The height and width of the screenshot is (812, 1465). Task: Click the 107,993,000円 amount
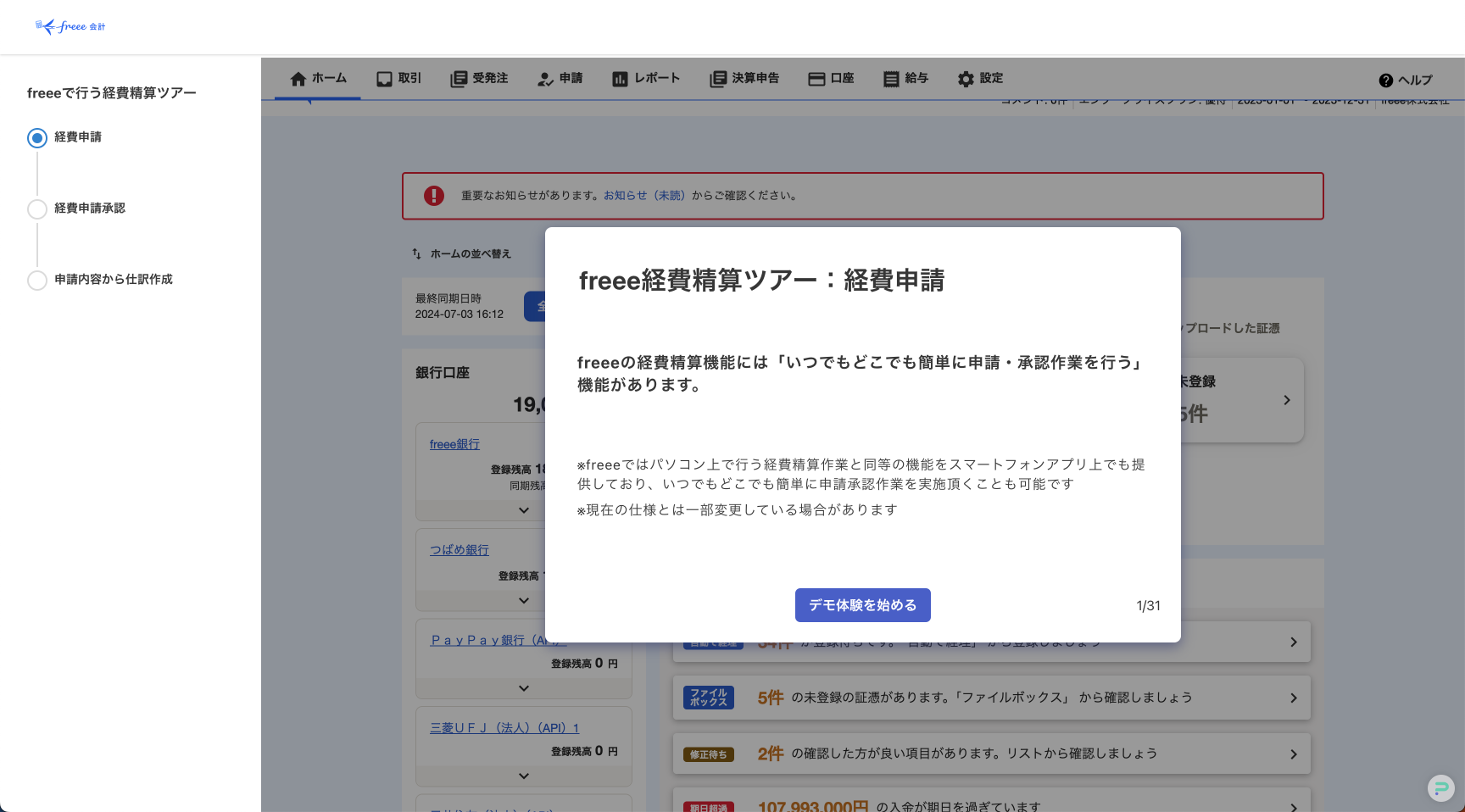(813, 807)
